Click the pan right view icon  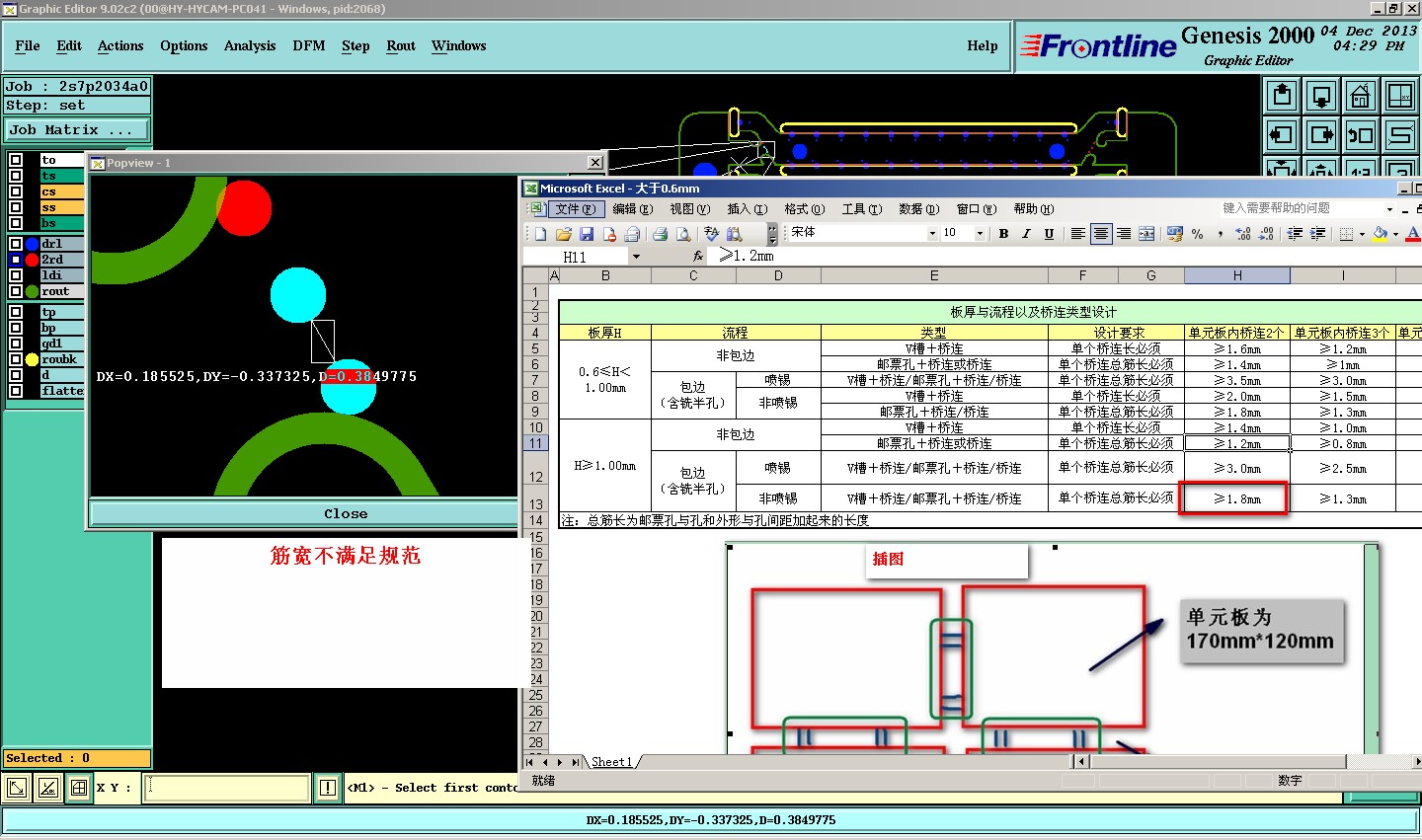tap(1321, 135)
